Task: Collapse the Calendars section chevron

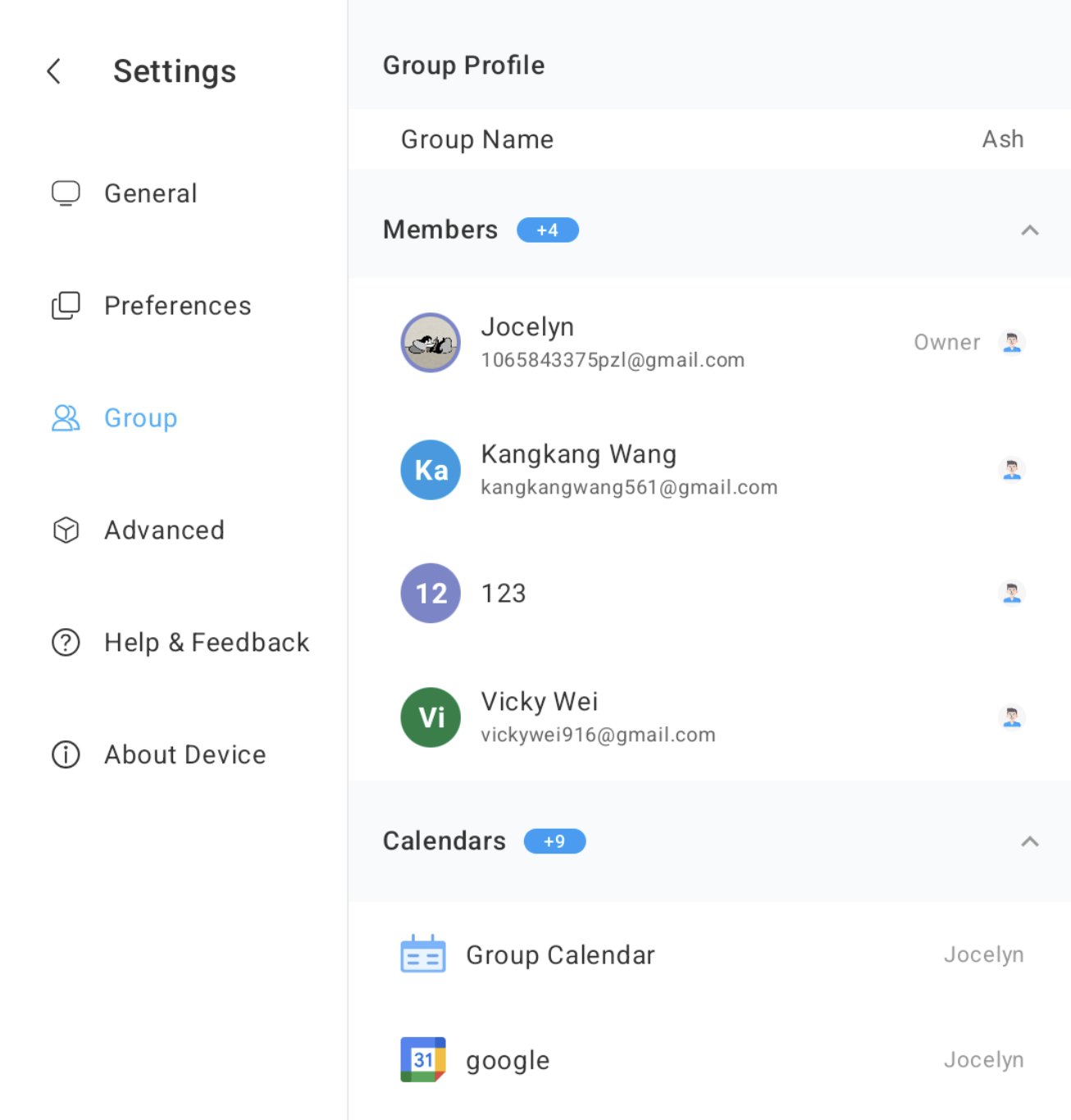Action: tap(1030, 842)
